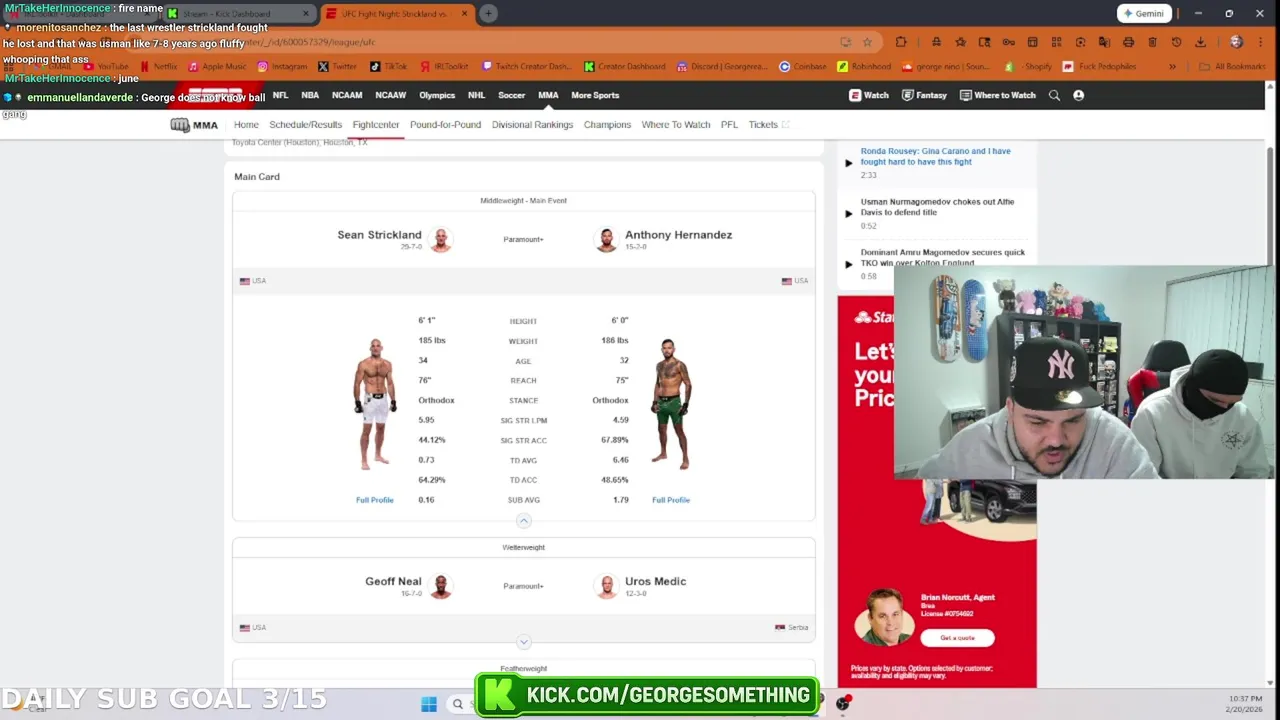Viewport: 1280px width, 720px height.
Task: Click the trash icon in the browser toolbar
Action: click(1152, 42)
